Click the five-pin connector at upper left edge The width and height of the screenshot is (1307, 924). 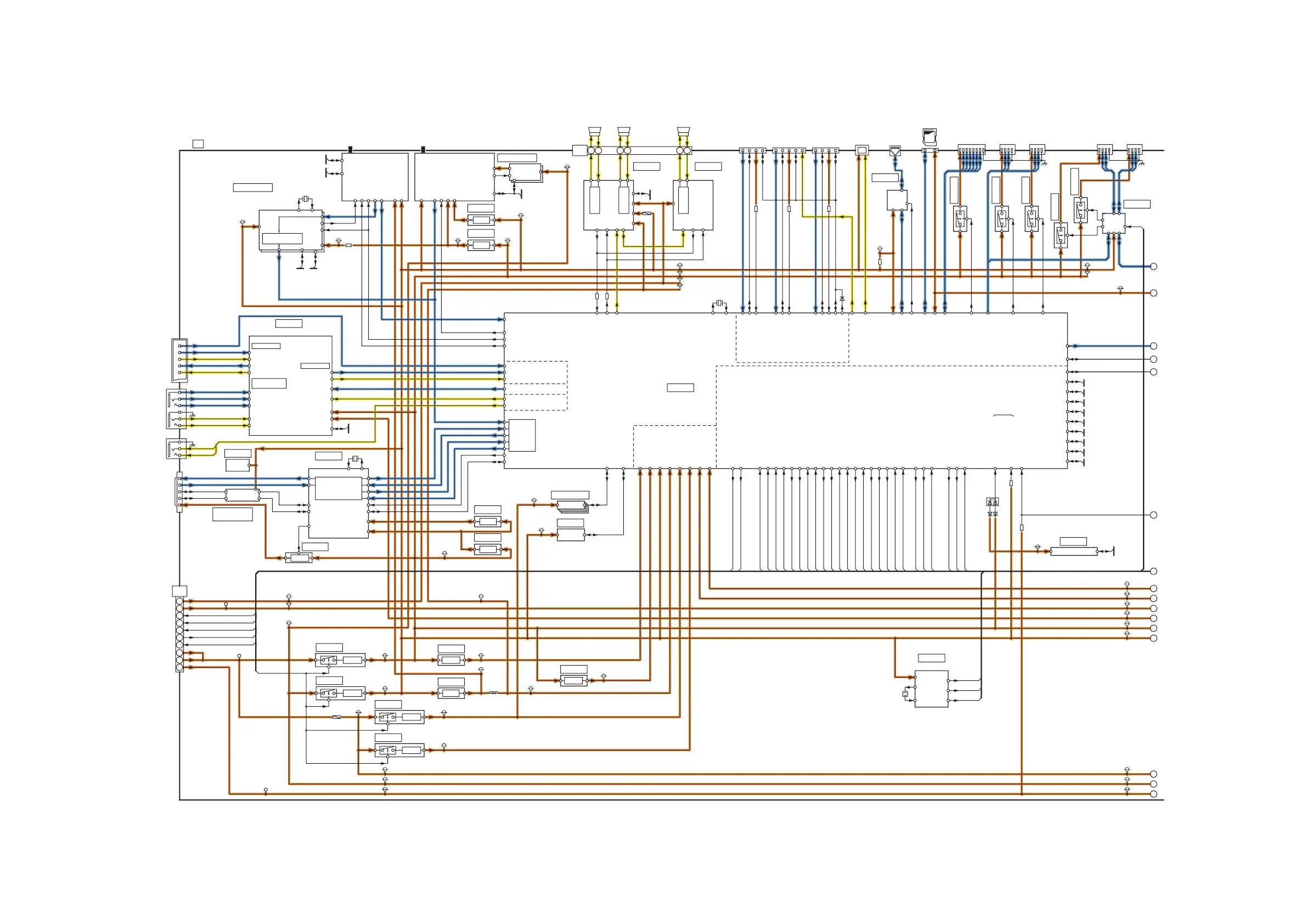[x=179, y=360]
